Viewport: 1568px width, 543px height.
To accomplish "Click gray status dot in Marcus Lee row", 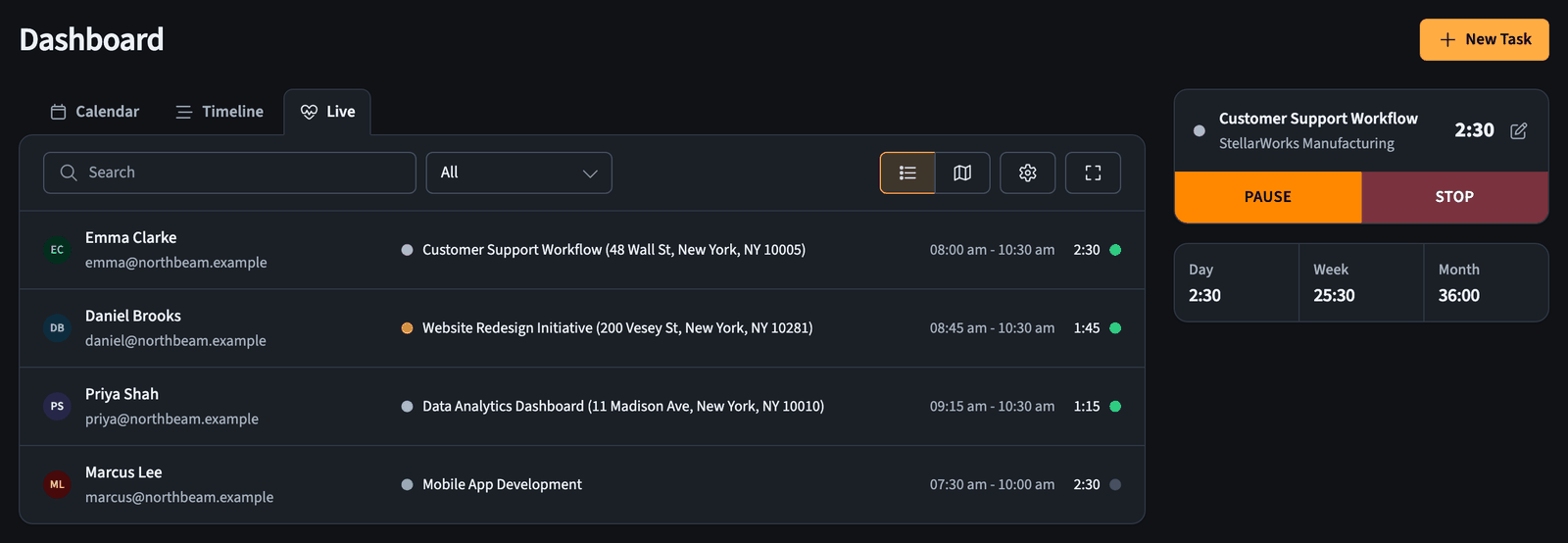I will (1115, 484).
